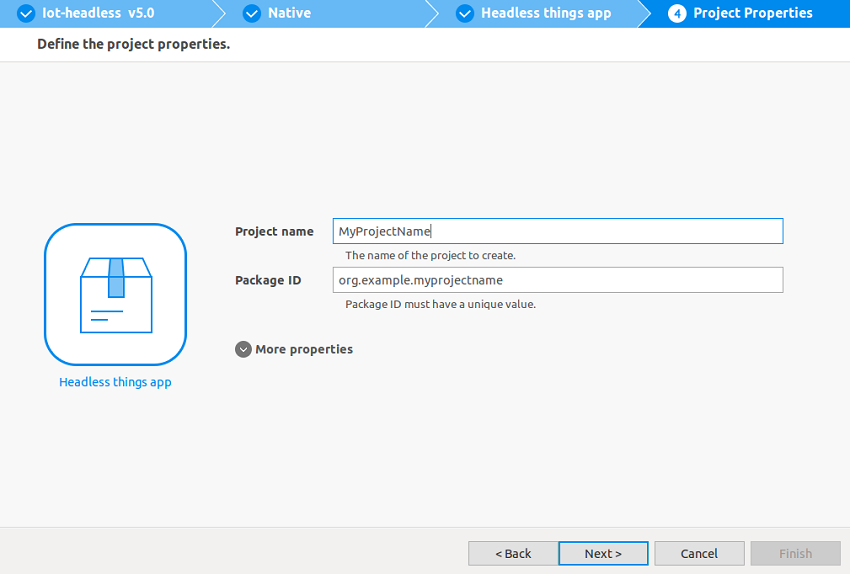Select the Project Properties step label

click(753, 14)
